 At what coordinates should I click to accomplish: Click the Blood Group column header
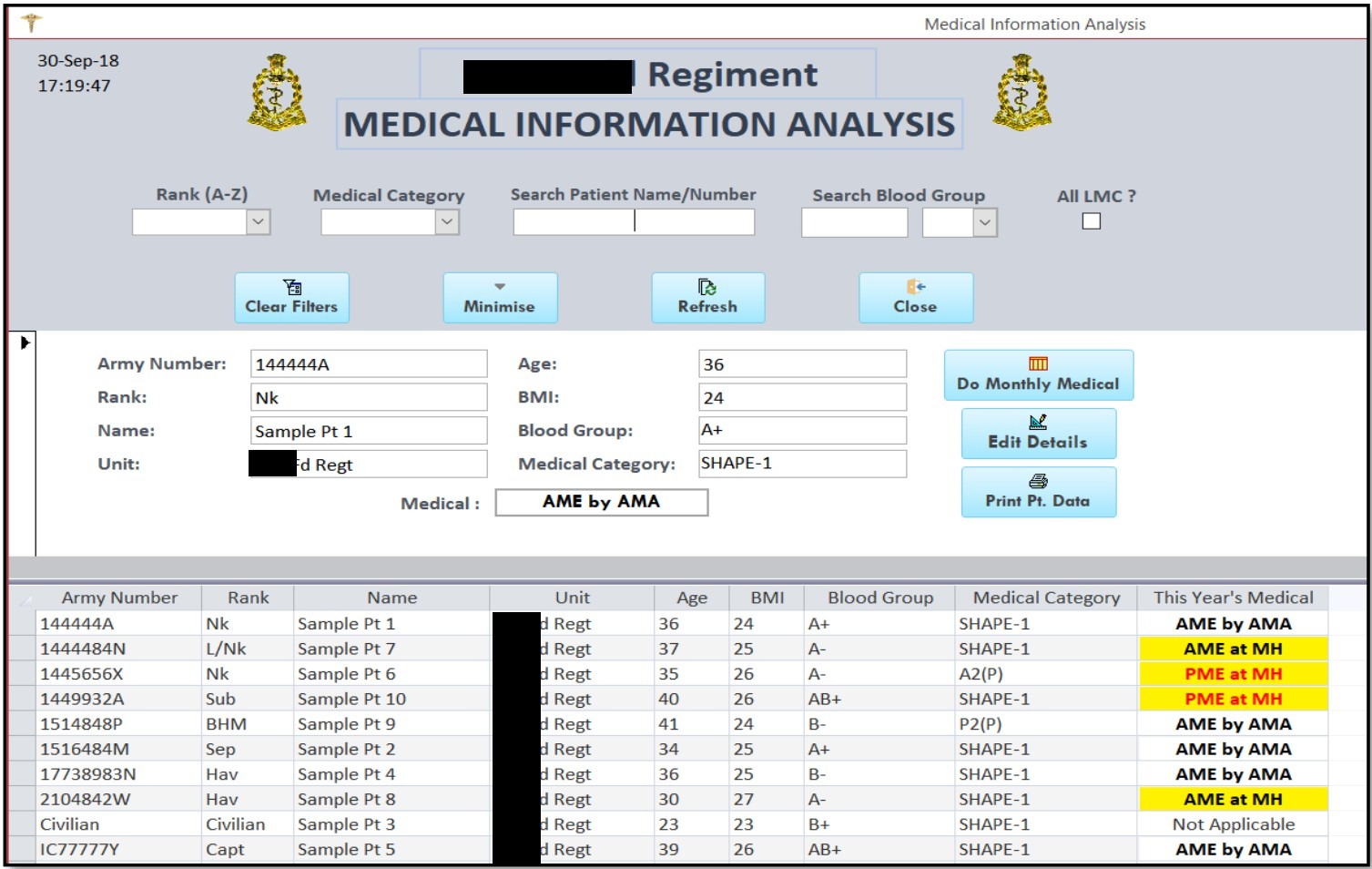point(879,598)
